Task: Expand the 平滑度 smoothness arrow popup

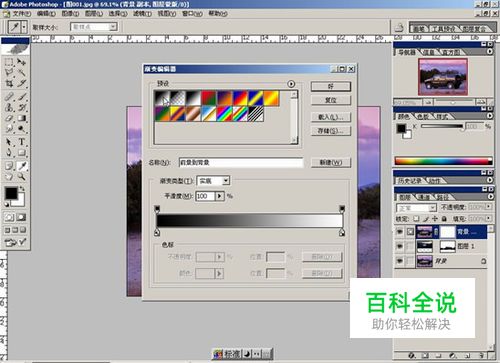Action: pos(219,196)
